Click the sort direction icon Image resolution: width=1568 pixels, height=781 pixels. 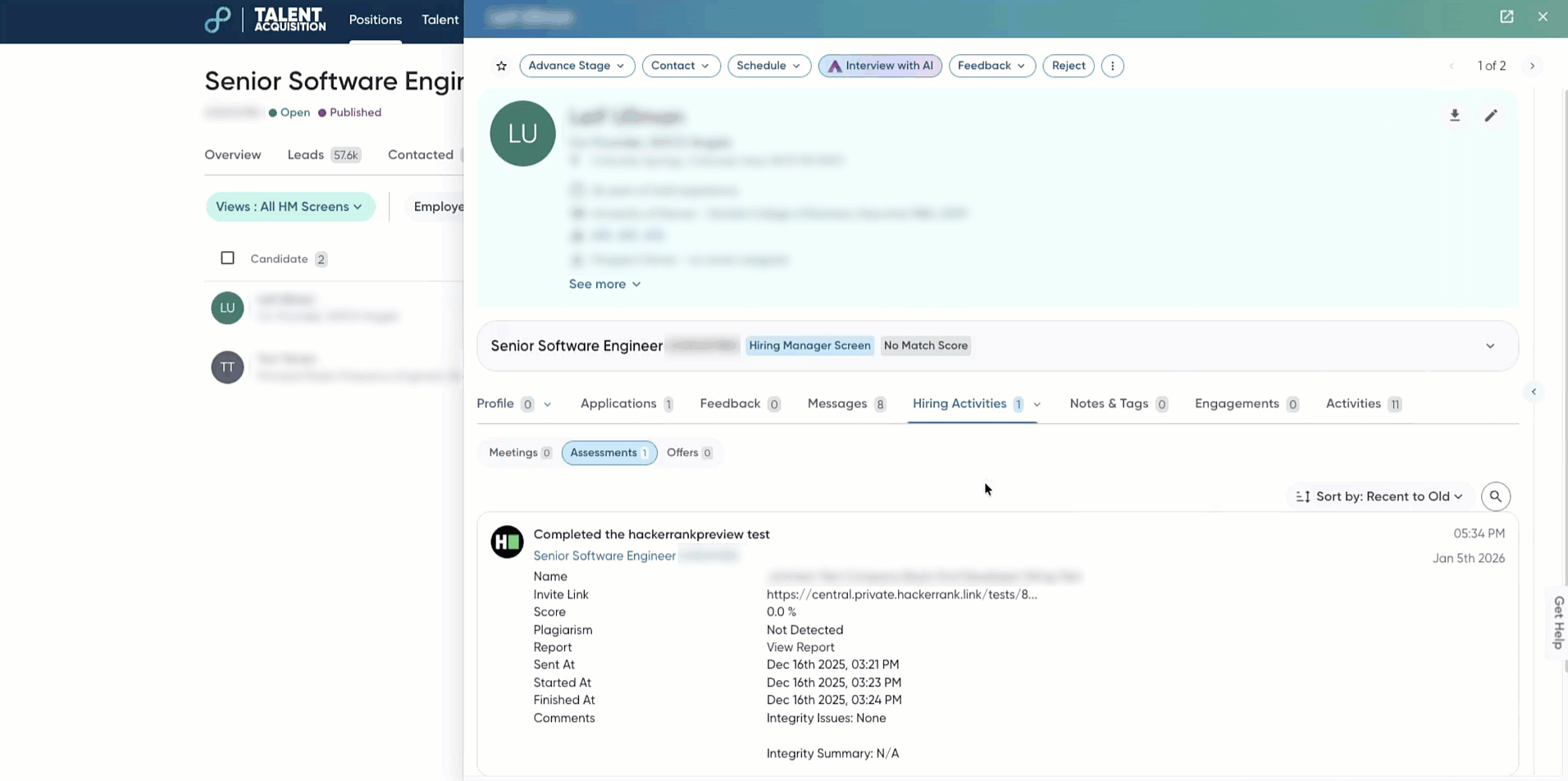(x=1302, y=496)
